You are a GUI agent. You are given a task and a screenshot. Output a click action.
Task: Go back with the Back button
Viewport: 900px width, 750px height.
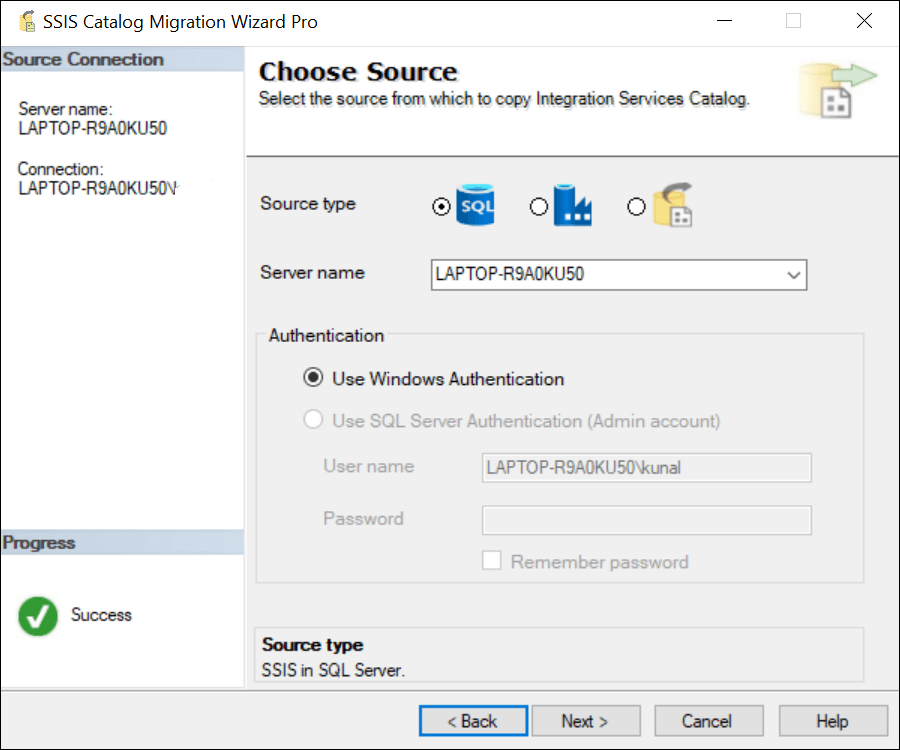tap(472, 721)
